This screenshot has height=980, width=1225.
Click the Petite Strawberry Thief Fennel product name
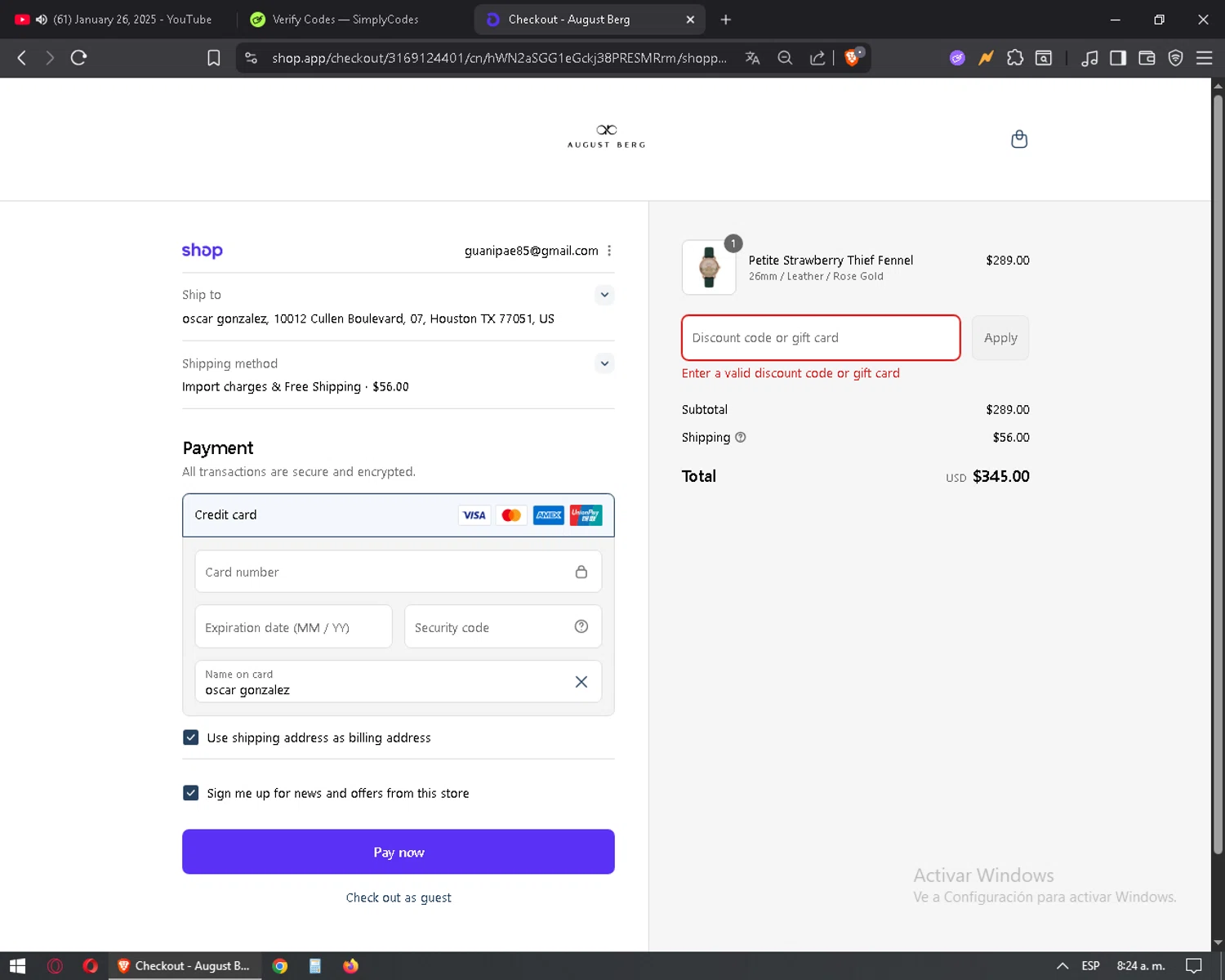(831, 261)
